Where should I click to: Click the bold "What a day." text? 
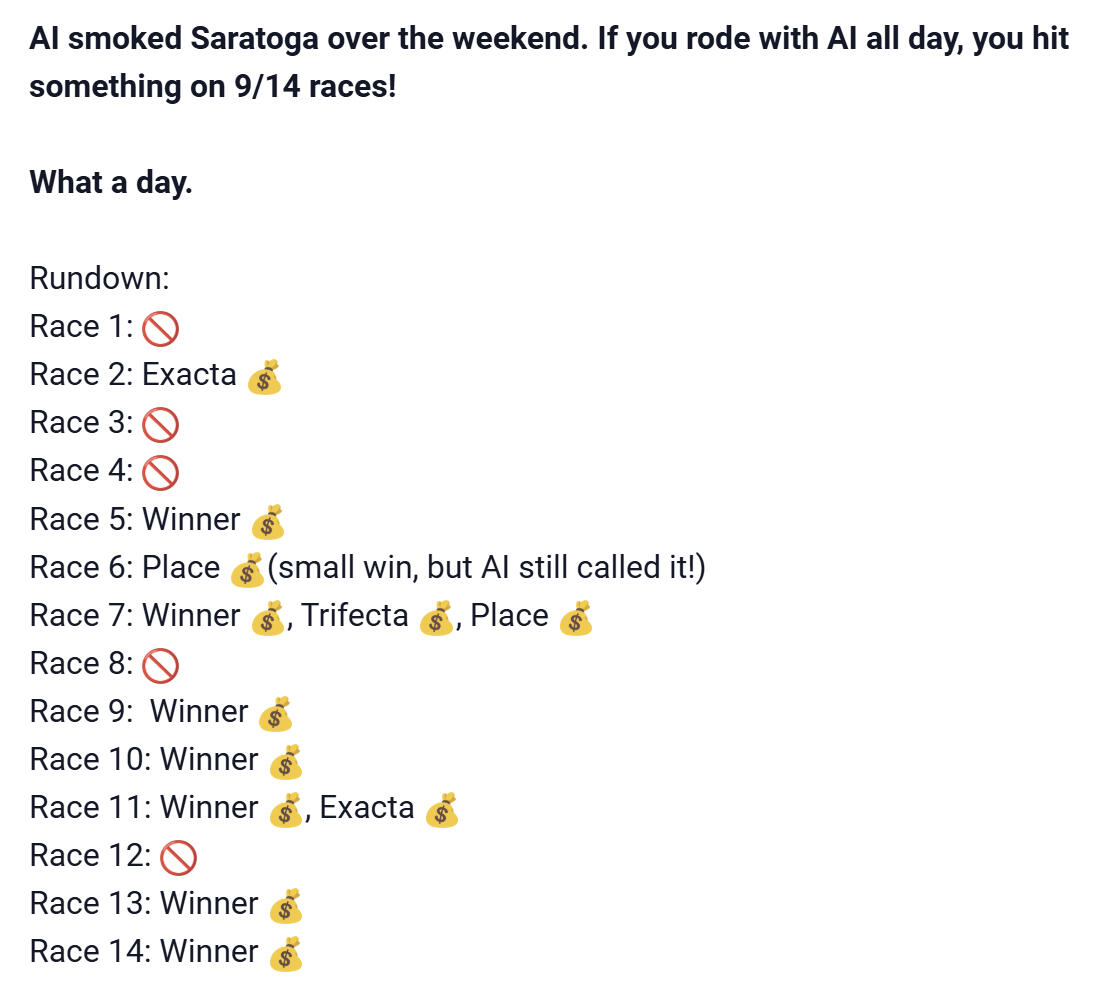pyautogui.click(x=111, y=183)
